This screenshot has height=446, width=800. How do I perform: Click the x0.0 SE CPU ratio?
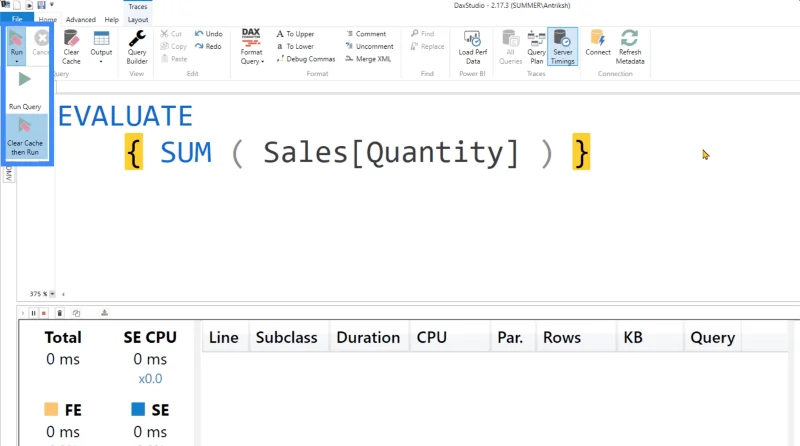[x=150, y=379]
